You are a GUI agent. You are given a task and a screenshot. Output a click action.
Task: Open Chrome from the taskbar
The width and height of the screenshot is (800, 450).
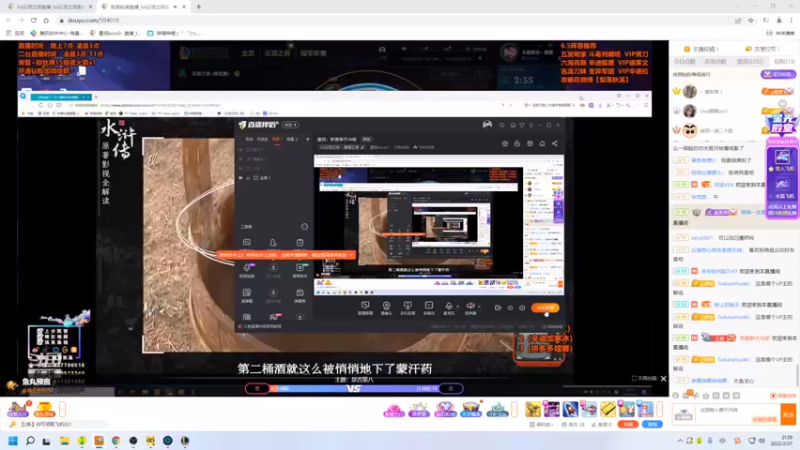tap(116, 440)
